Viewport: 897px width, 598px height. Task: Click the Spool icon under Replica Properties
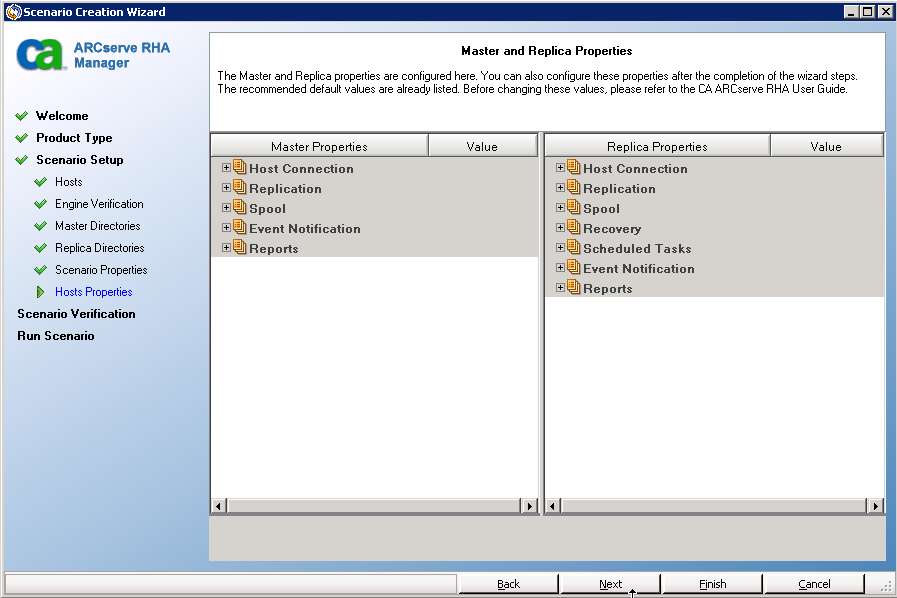click(573, 208)
